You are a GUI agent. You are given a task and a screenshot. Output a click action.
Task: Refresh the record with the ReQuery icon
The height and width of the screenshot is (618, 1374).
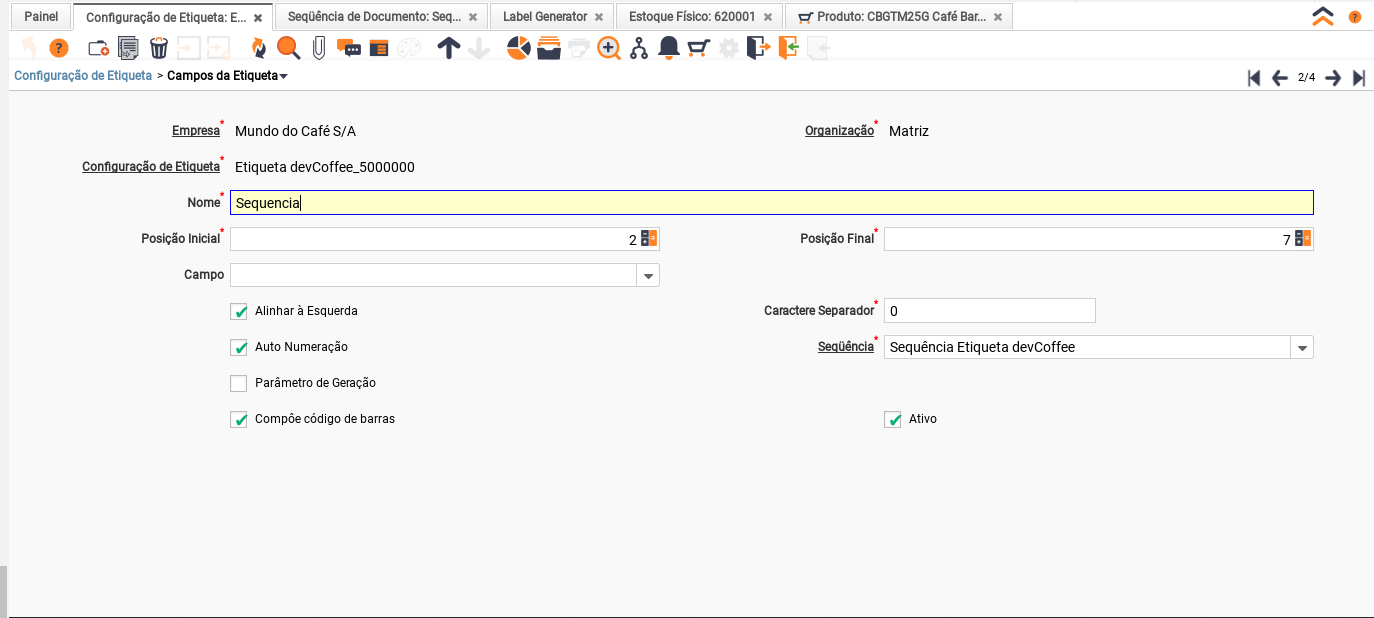pyautogui.click(x=258, y=48)
